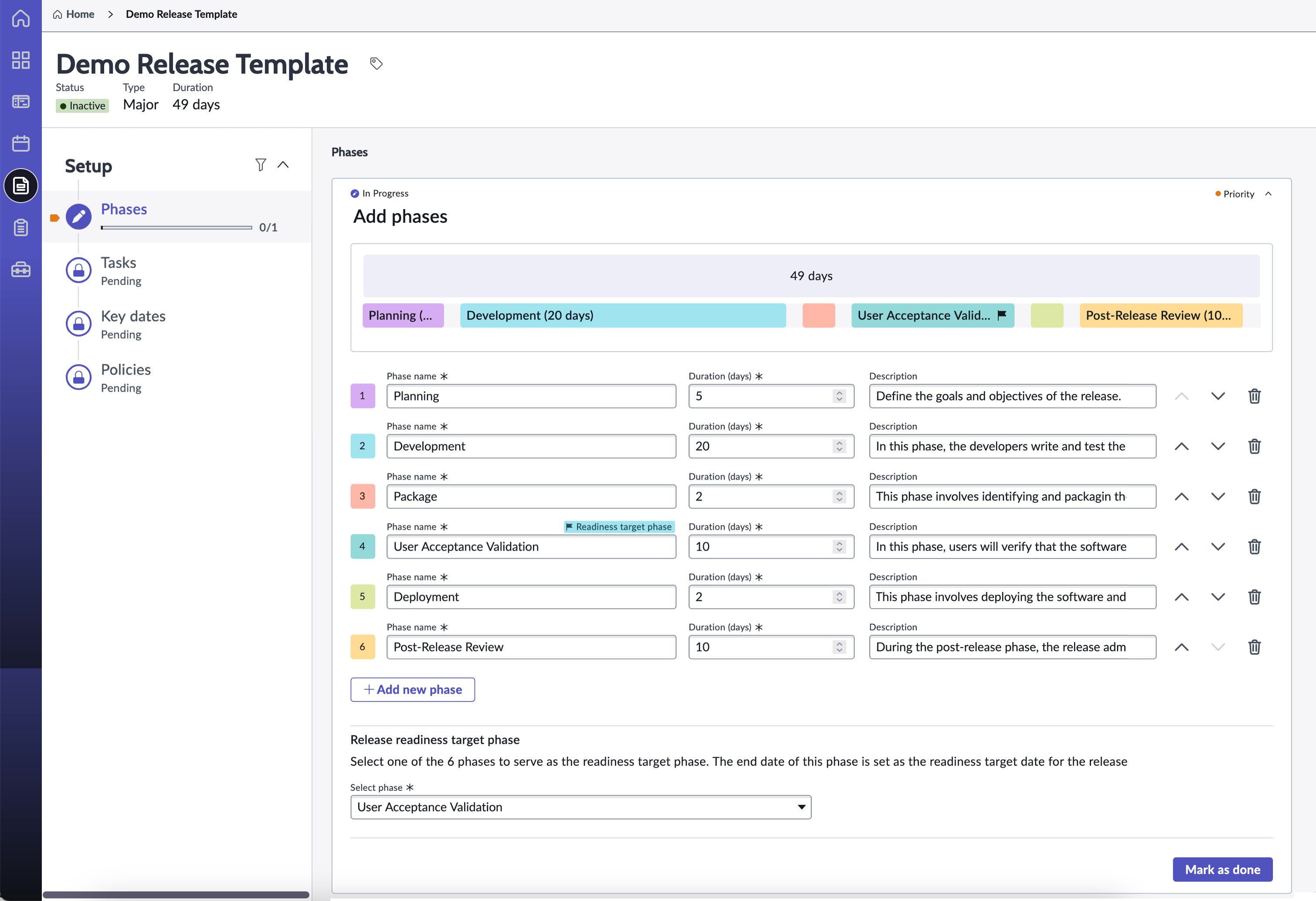Move the Development phase down
This screenshot has width=1316, height=901.
pos(1218,446)
